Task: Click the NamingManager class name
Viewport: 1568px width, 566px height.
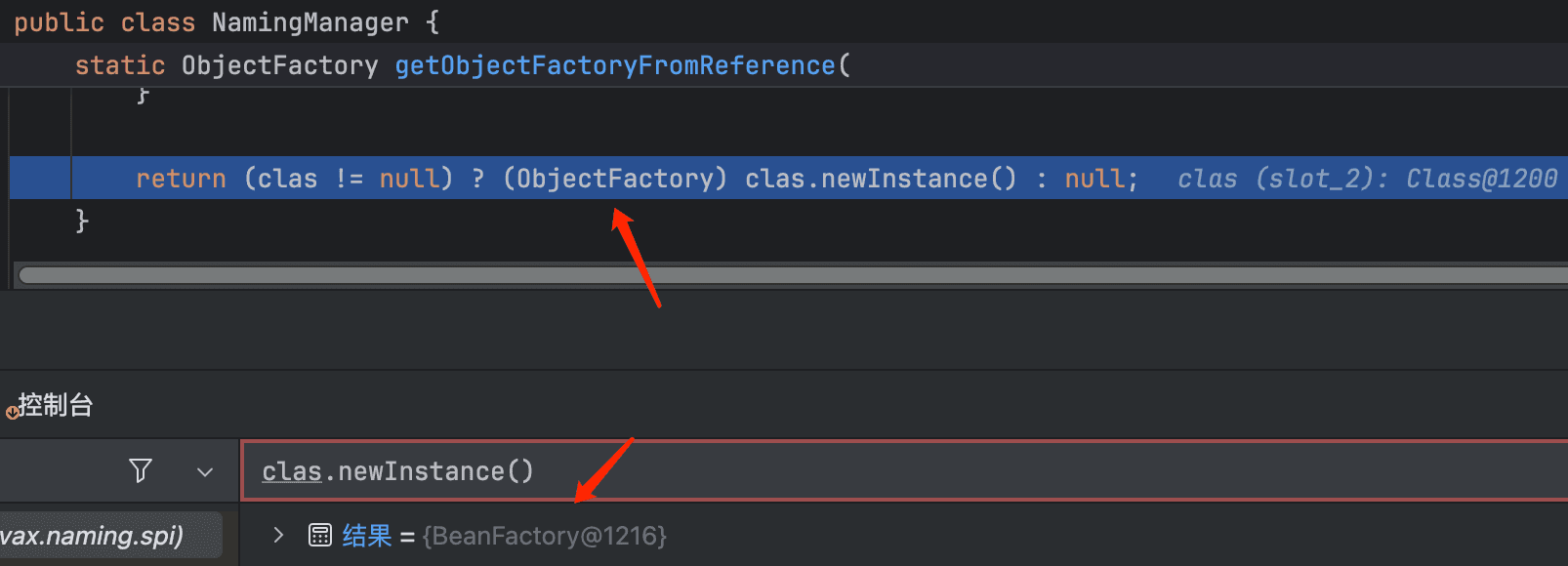Action: pos(310,22)
